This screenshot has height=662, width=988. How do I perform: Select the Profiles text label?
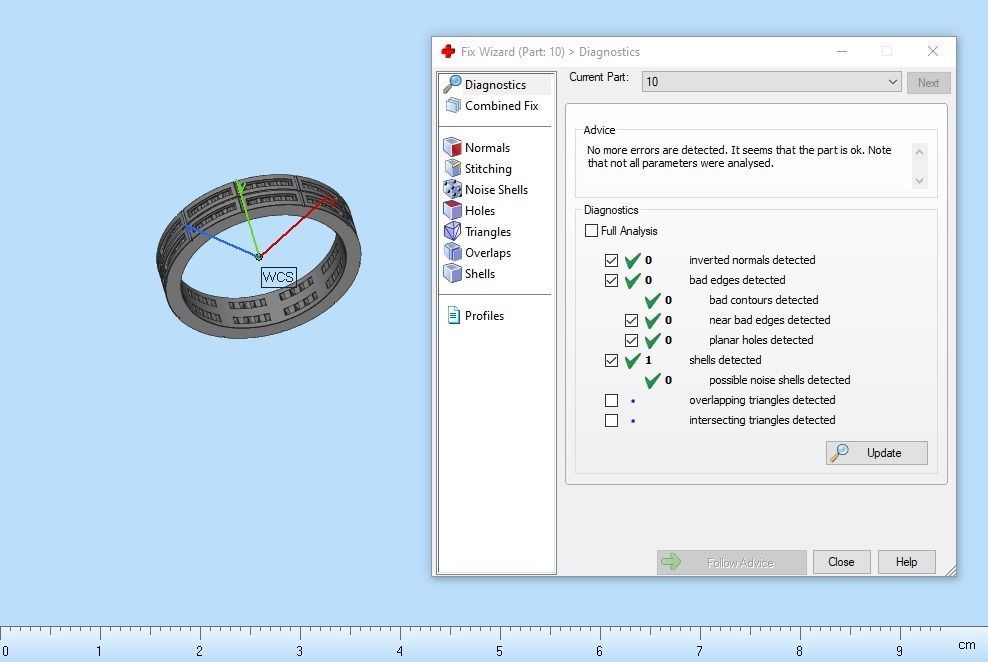pyautogui.click(x=485, y=316)
